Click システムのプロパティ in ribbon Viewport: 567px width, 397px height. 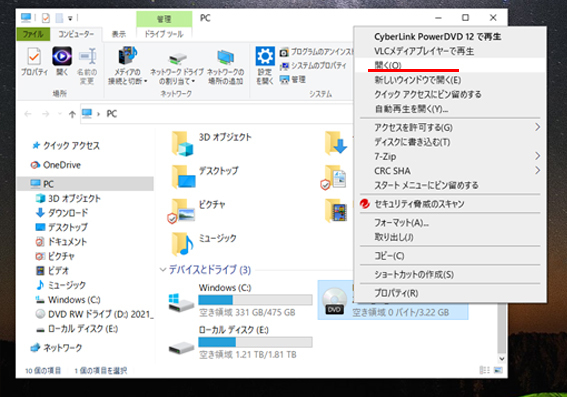tap(313, 65)
